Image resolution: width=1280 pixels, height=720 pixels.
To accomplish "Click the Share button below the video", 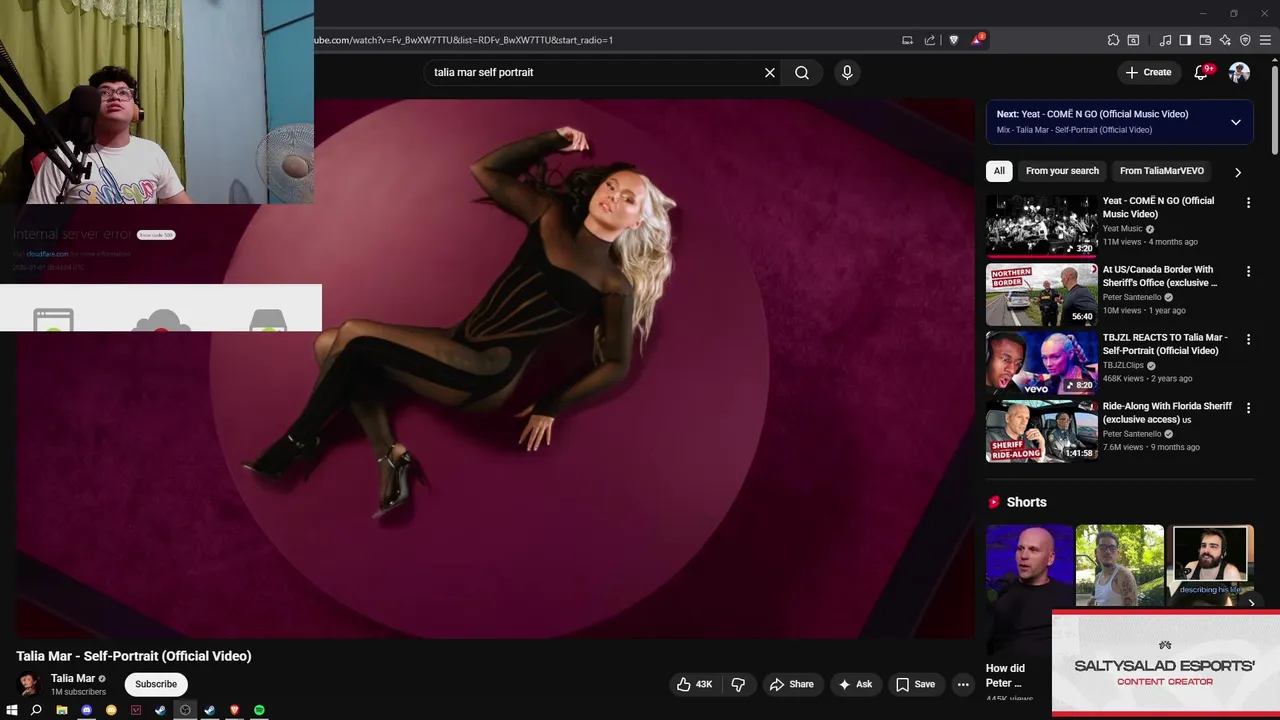I will pyautogui.click(x=791, y=684).
